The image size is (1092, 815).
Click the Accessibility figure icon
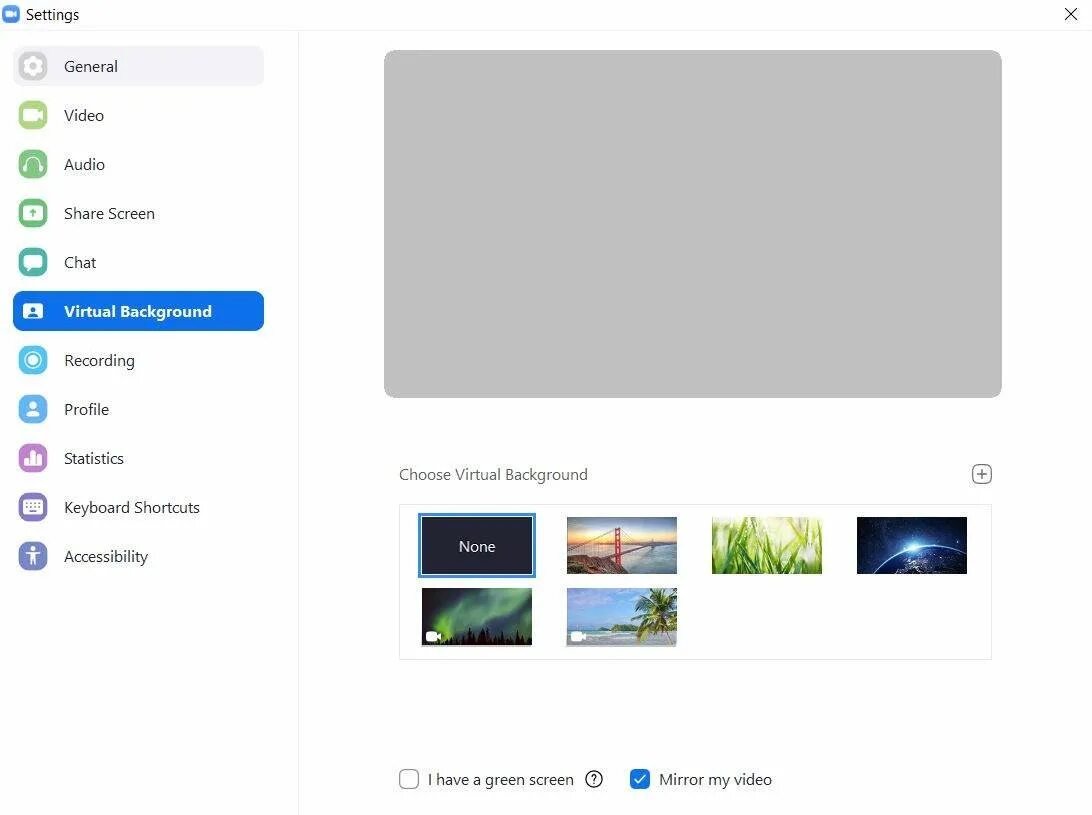[33, 556]
